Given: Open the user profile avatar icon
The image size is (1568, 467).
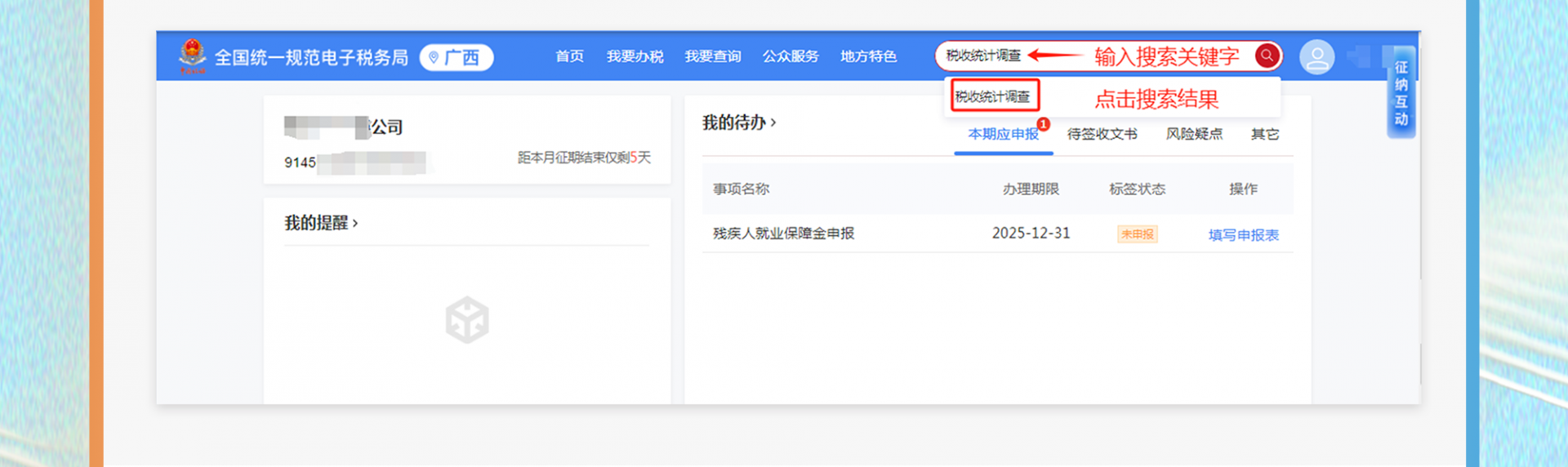Looking at the screenshot, I should click(x=1316, y=57).
